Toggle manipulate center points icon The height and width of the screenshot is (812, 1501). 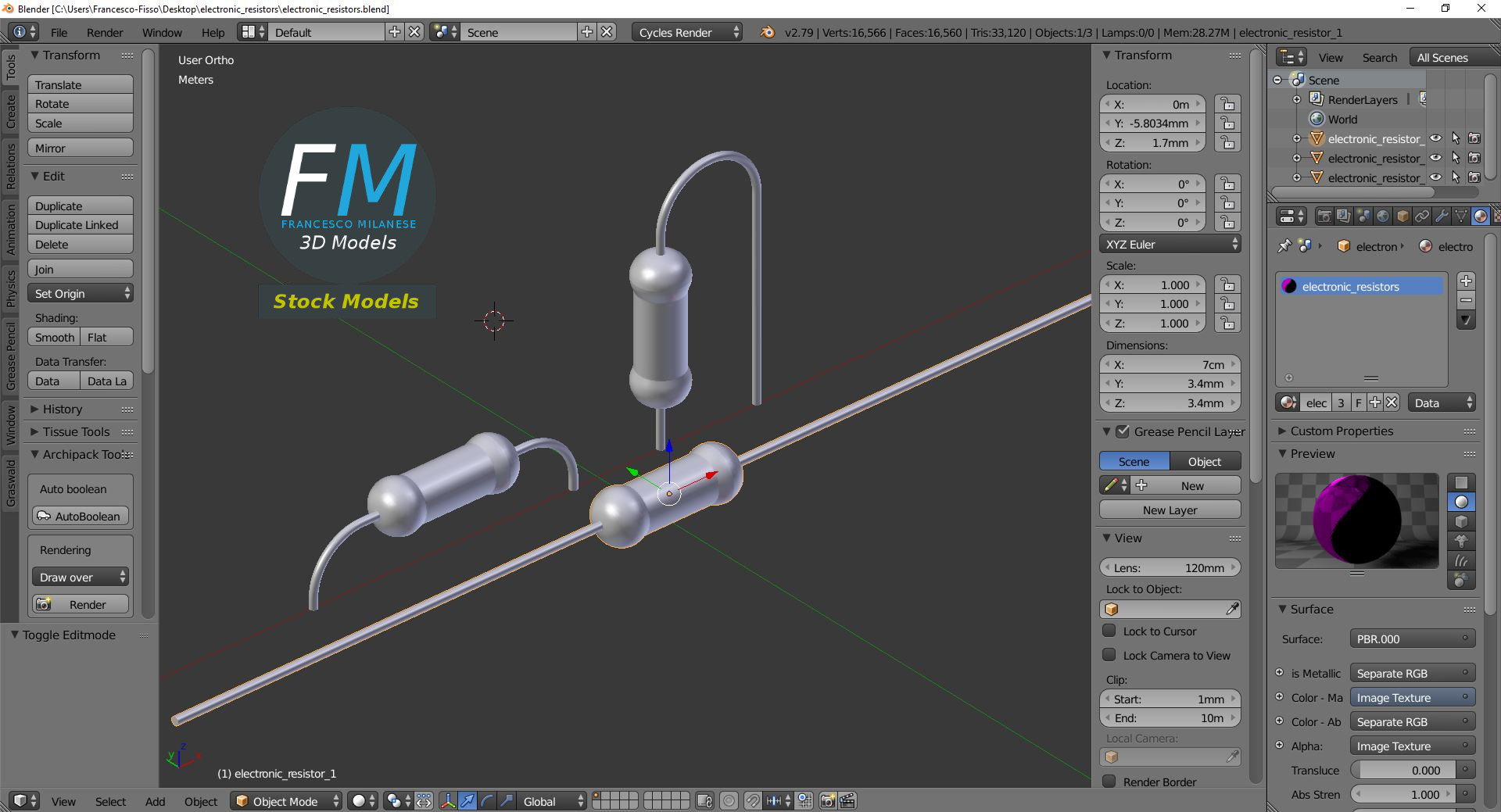(x=424, y=801)
